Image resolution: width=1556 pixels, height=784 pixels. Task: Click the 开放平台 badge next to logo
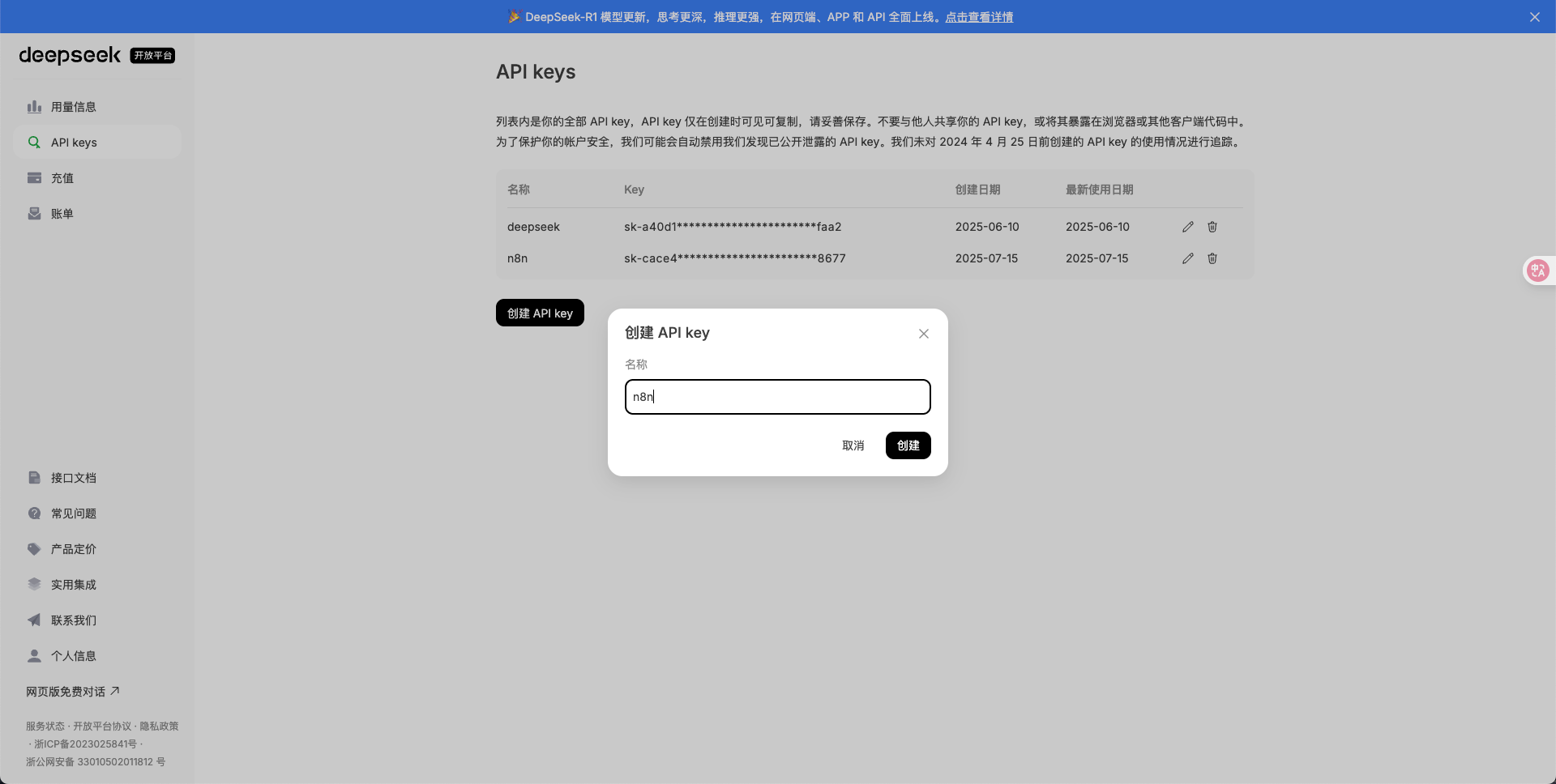[152, 55]
